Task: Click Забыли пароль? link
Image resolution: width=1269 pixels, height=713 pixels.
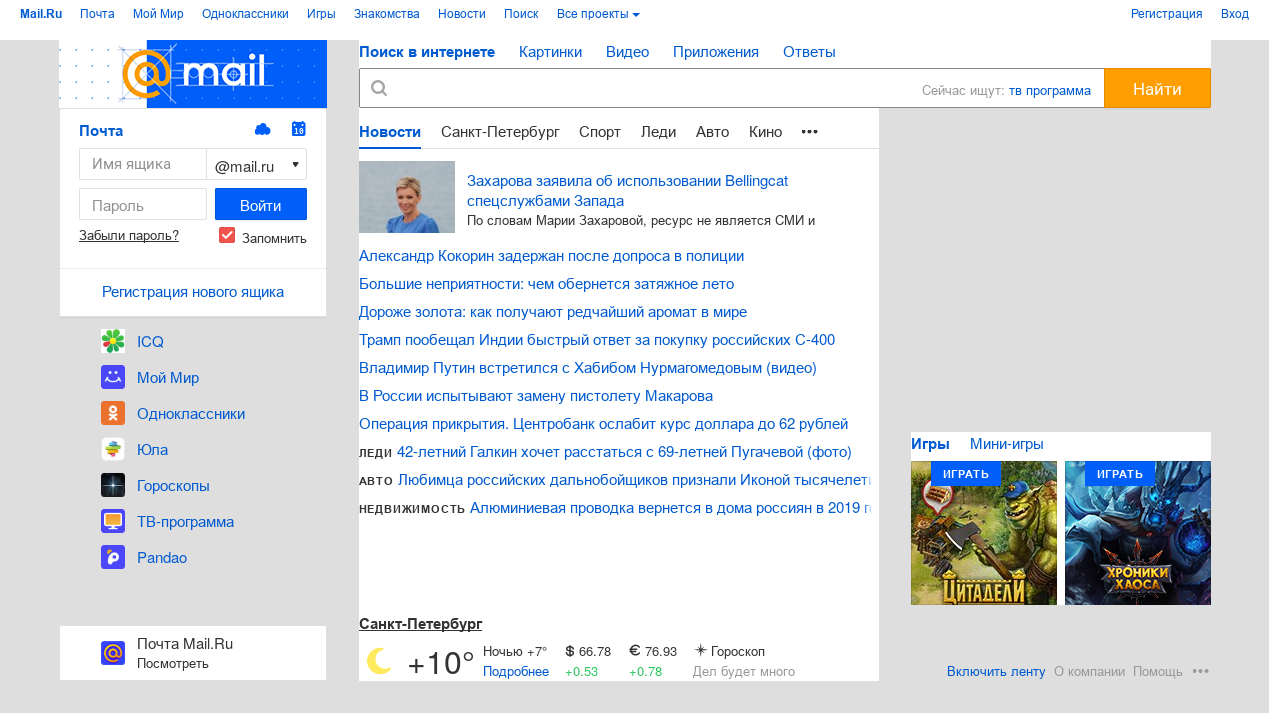Action: click(x=129, y=236)
